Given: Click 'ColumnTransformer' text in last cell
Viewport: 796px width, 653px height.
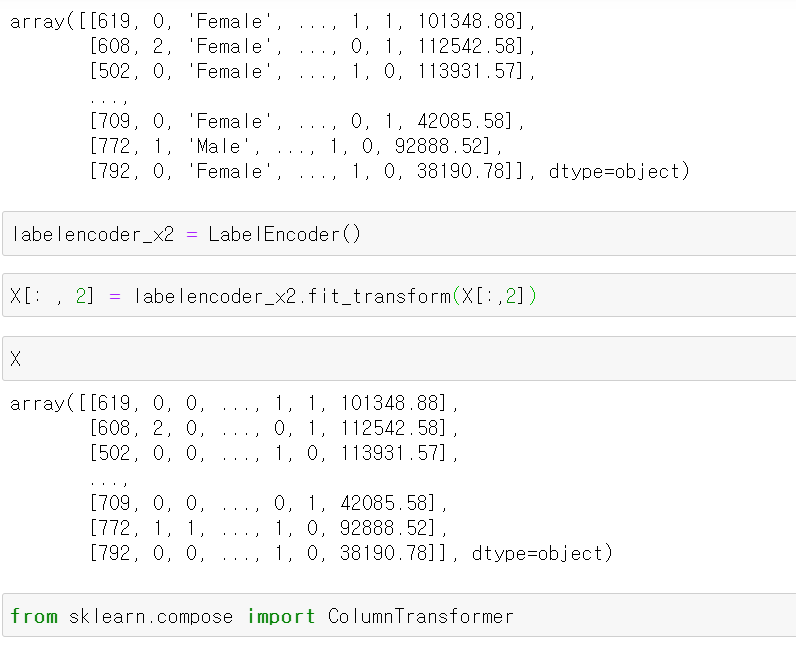Looking at the screenshot, I should [x=420, y=616].
